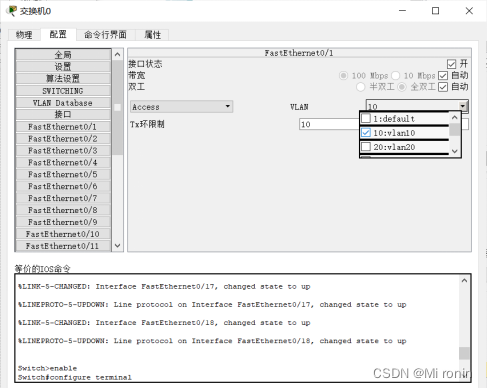Click down arrow in VLAN list scrollbar
Viewport: 487px width, 388px height.
pyautogui.click(x=455, y=151)
